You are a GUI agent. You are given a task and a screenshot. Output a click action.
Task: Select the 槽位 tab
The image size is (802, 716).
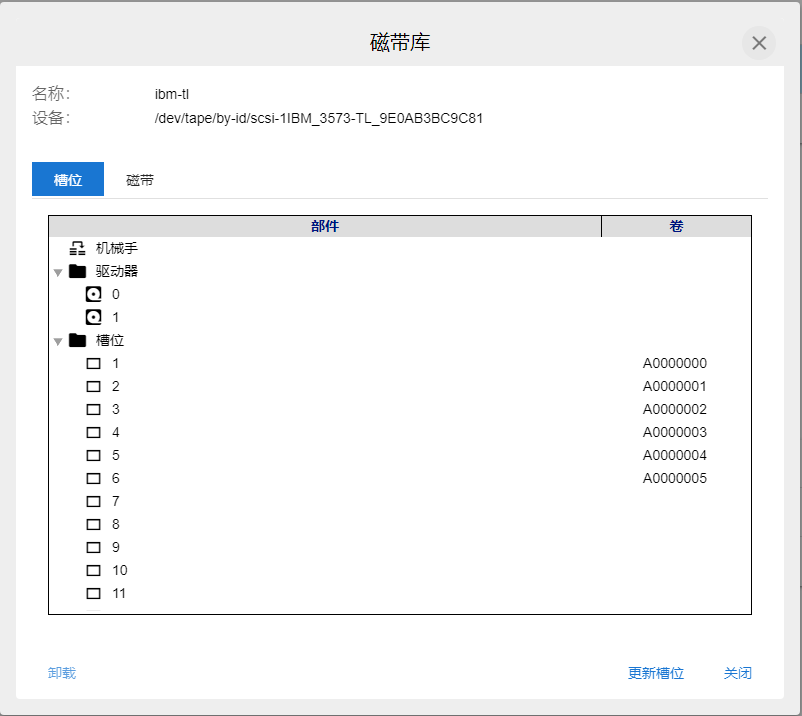pyautogui.click(x=68, y=180)
